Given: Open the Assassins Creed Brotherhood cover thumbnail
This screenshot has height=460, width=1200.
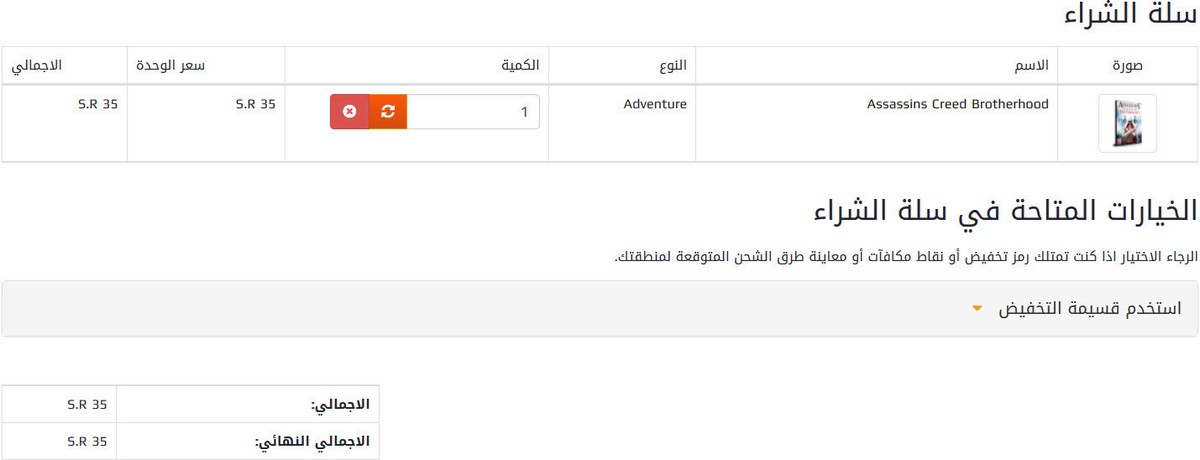Looking at the screenshot, I should [1127, 123].
